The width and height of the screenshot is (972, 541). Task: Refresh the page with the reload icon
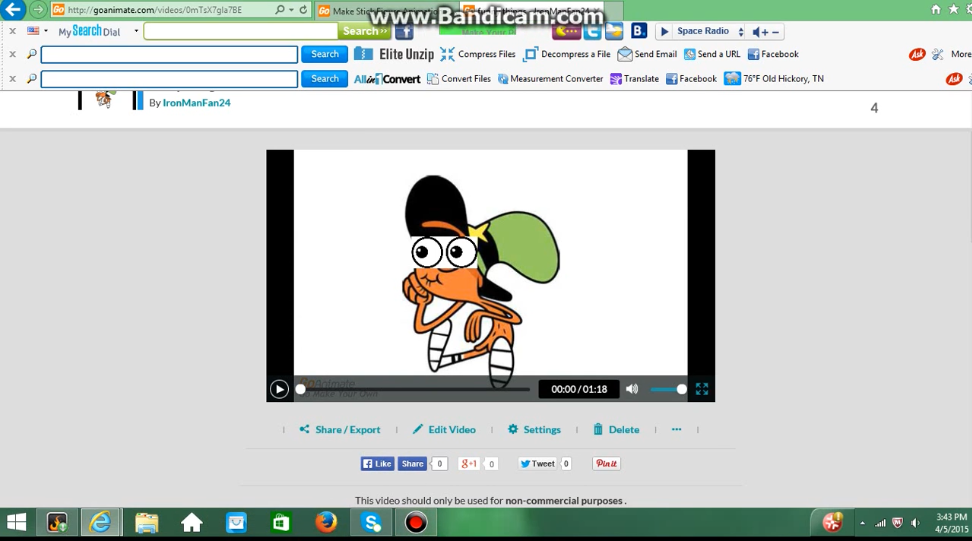(303, 9)
